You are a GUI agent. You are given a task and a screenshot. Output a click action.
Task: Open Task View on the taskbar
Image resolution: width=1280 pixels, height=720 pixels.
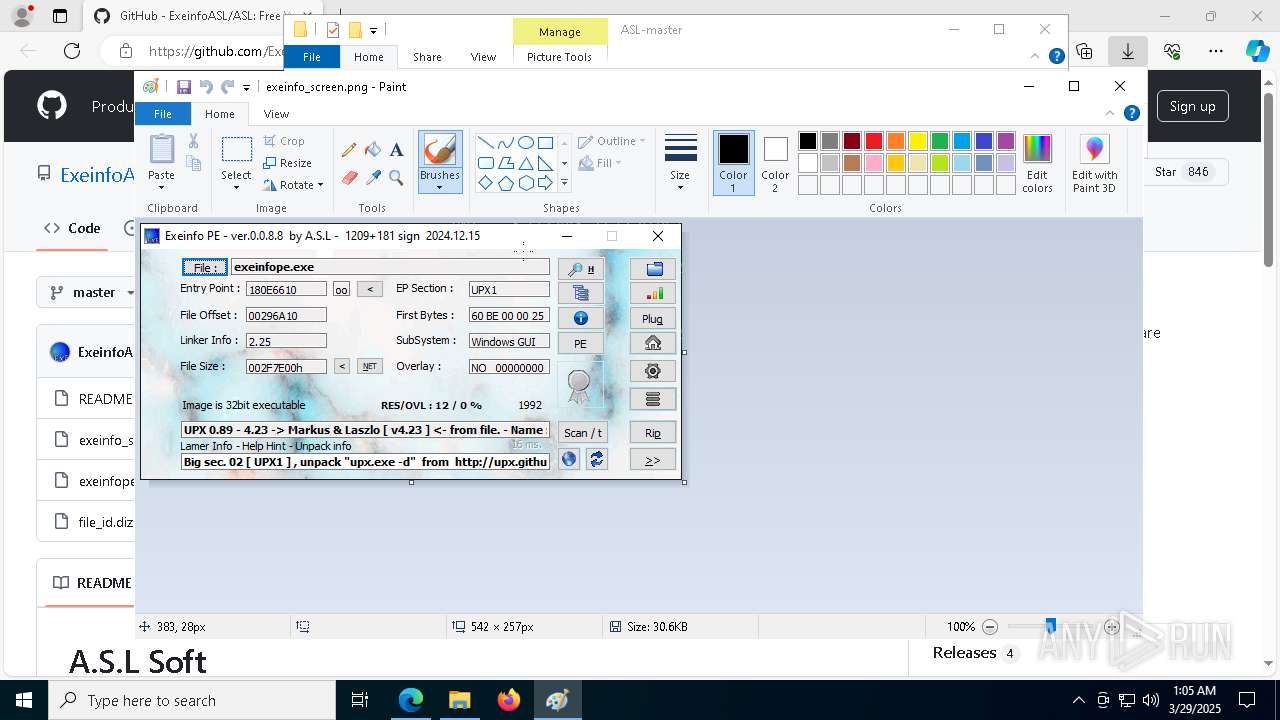point(361,700)
